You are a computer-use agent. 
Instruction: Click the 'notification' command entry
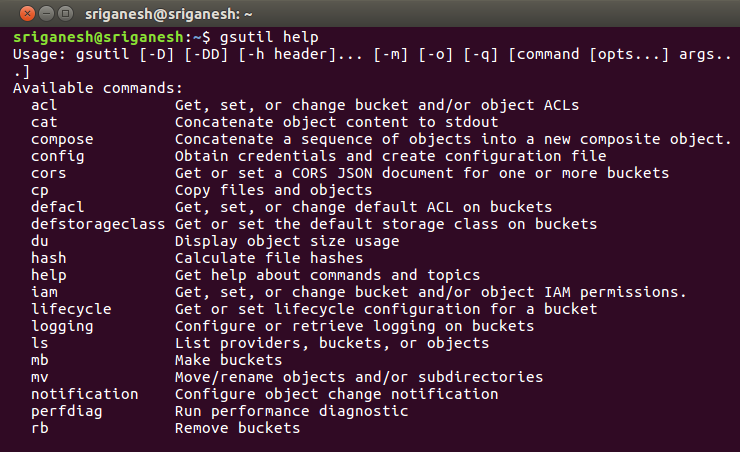[85, 394]
